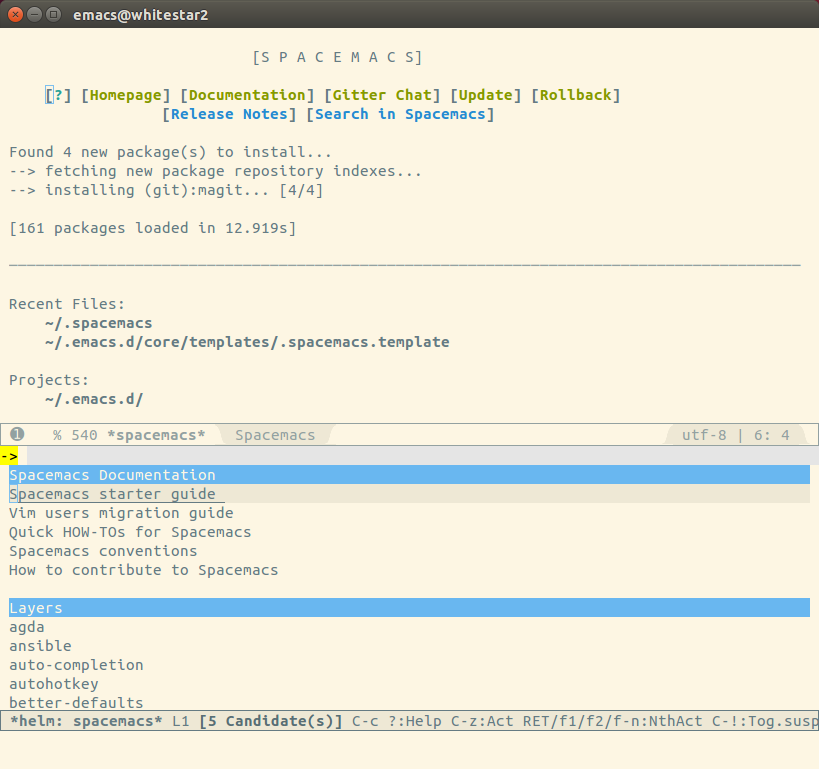The image size is (819, 769).
Task: Maximize the emacs window
Action: (x=53, y=15)
